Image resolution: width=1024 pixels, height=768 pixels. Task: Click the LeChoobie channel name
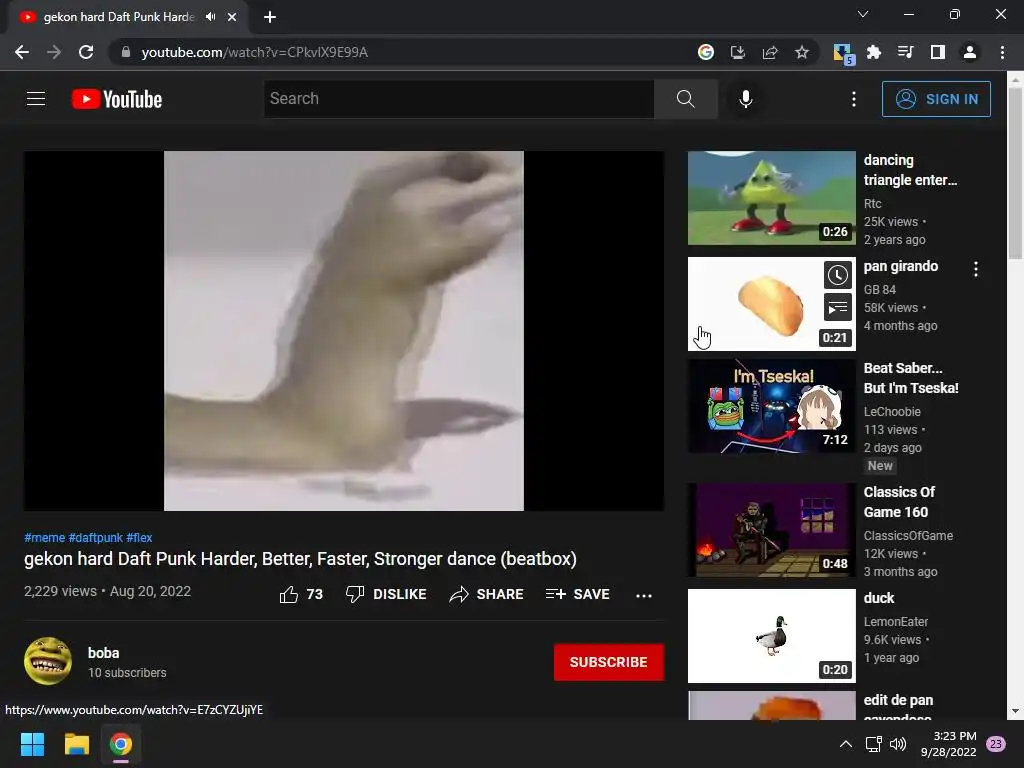892,411
